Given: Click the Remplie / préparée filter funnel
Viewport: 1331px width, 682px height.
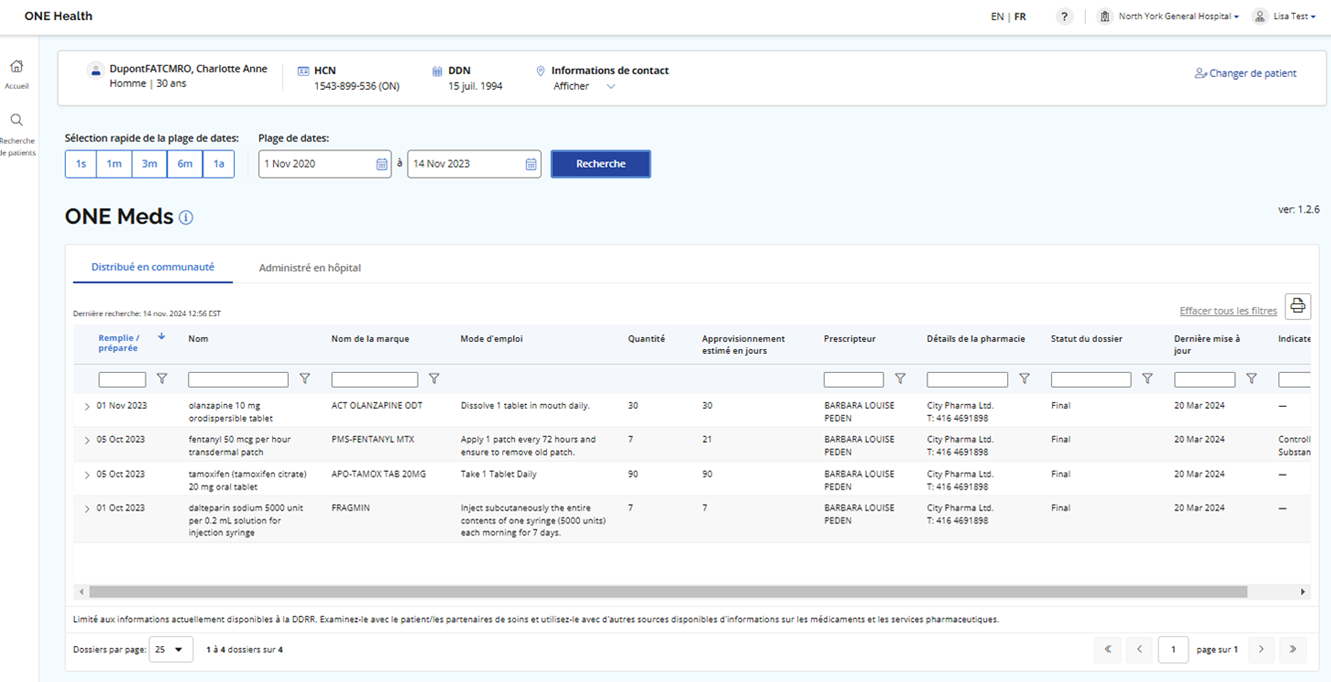Looking at the screenshot, I should [162, 379].
